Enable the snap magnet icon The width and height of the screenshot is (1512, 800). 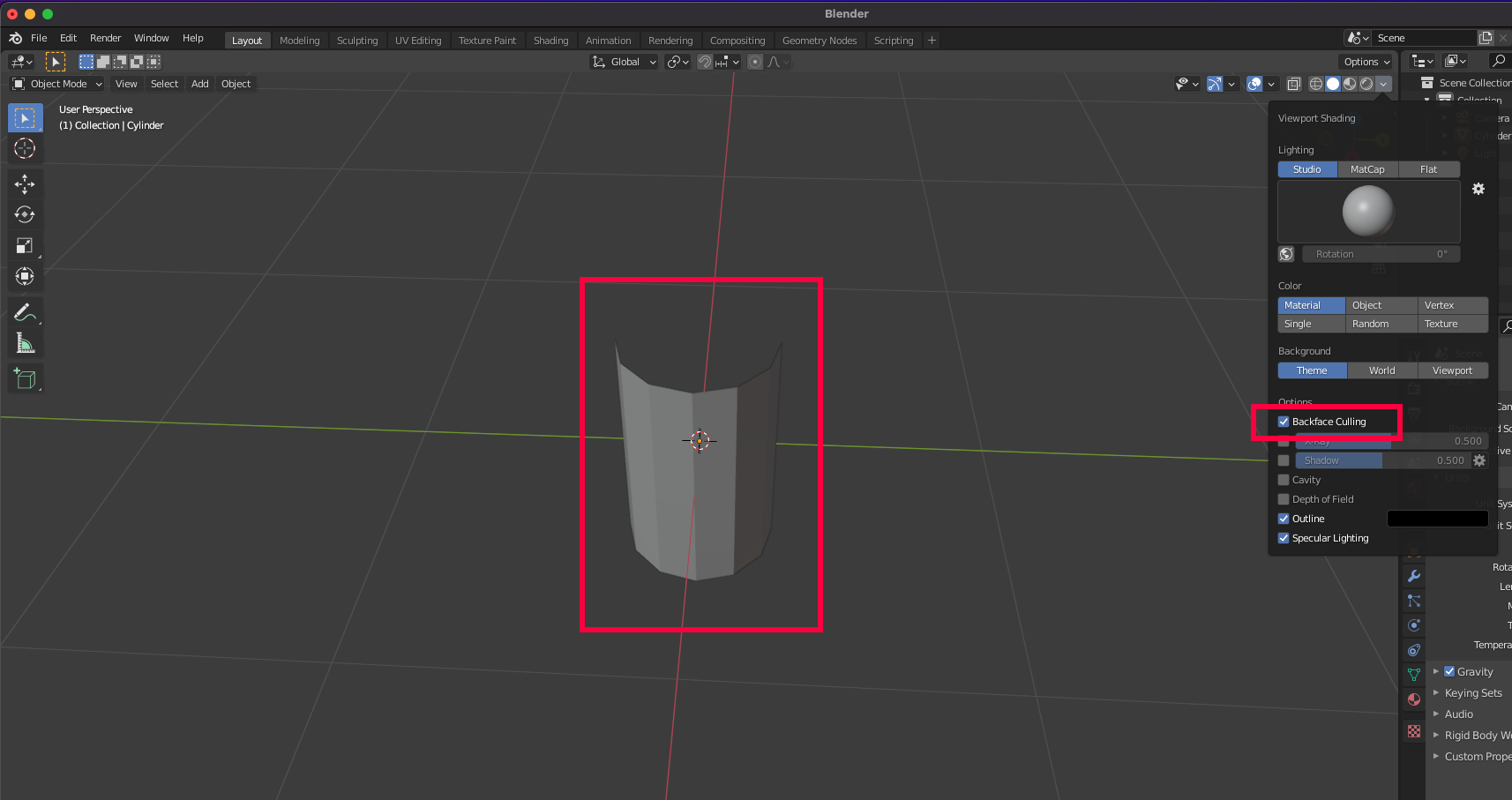pos(705,62)
